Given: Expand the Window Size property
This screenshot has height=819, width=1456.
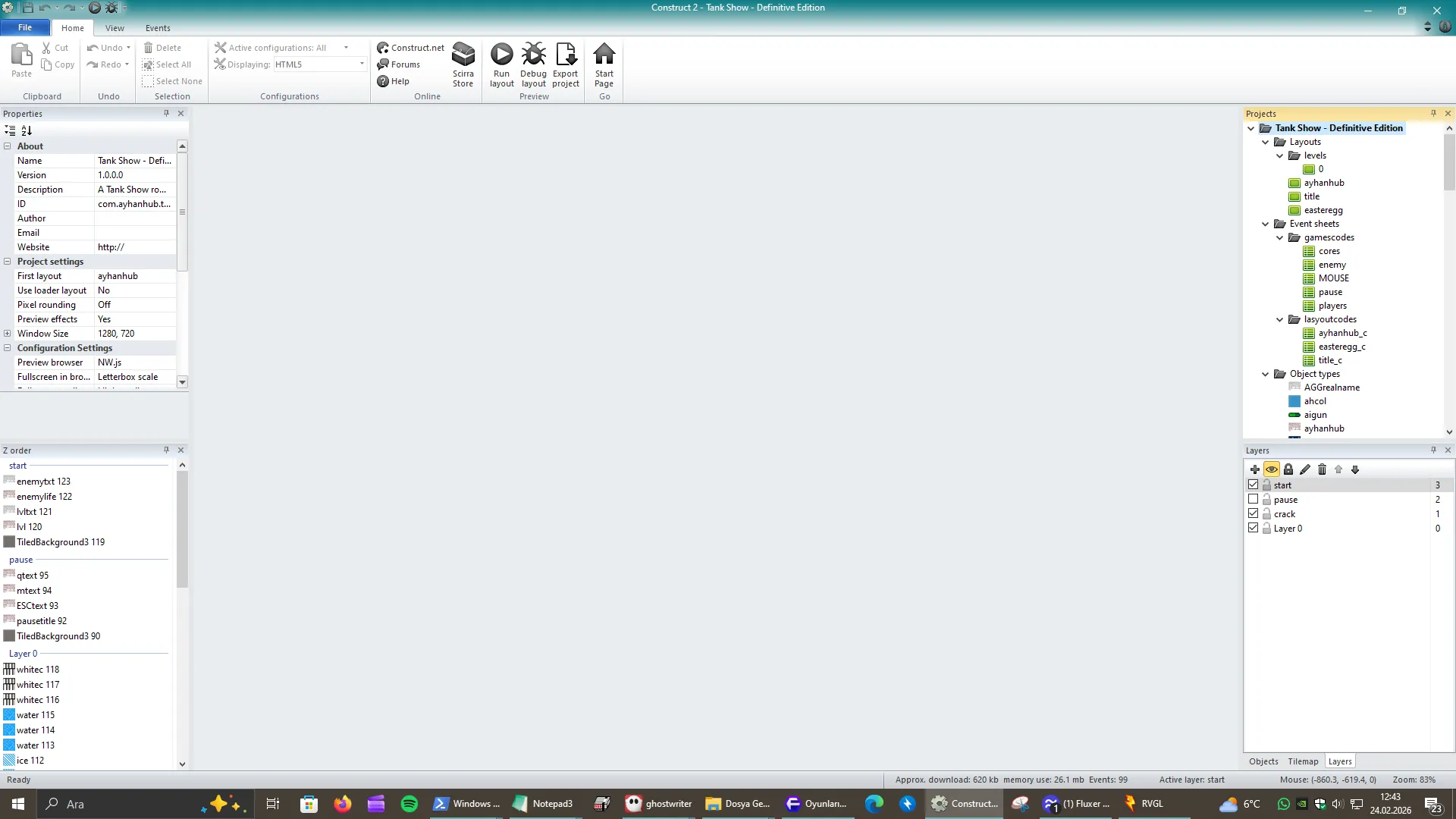Looking at the screenshot, I should coord(8,334).
